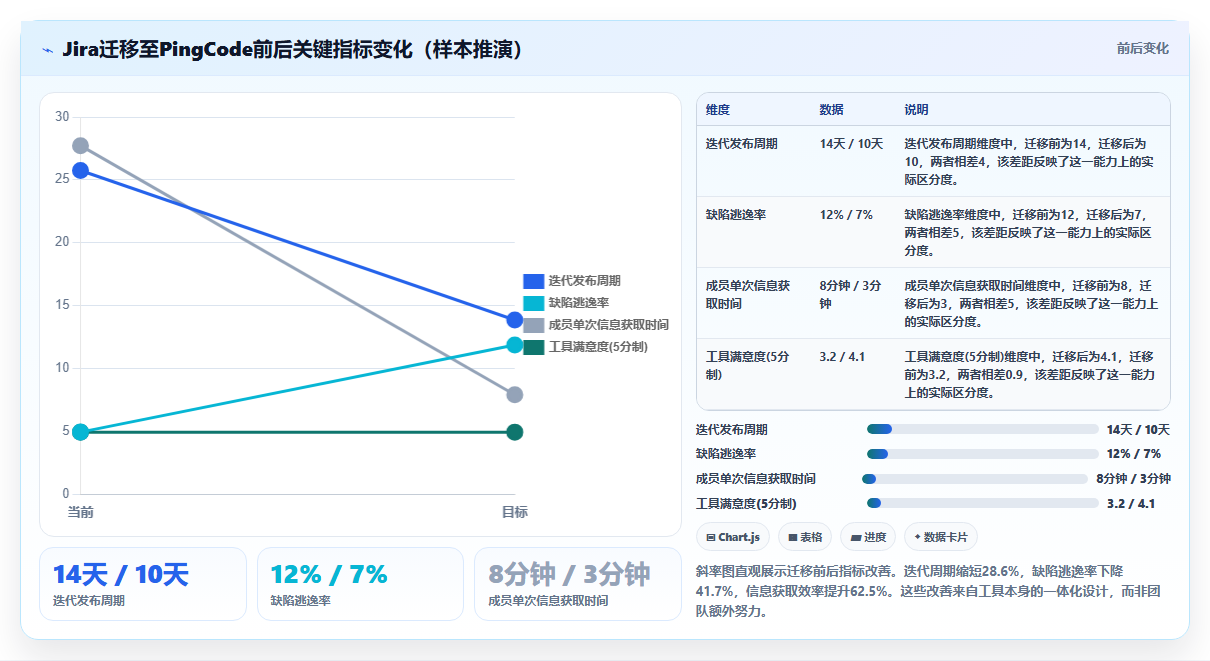The width and height of the screenshot is (1210, 661).
Task: Click the gray point at 目标
Action: click(515, 395)
